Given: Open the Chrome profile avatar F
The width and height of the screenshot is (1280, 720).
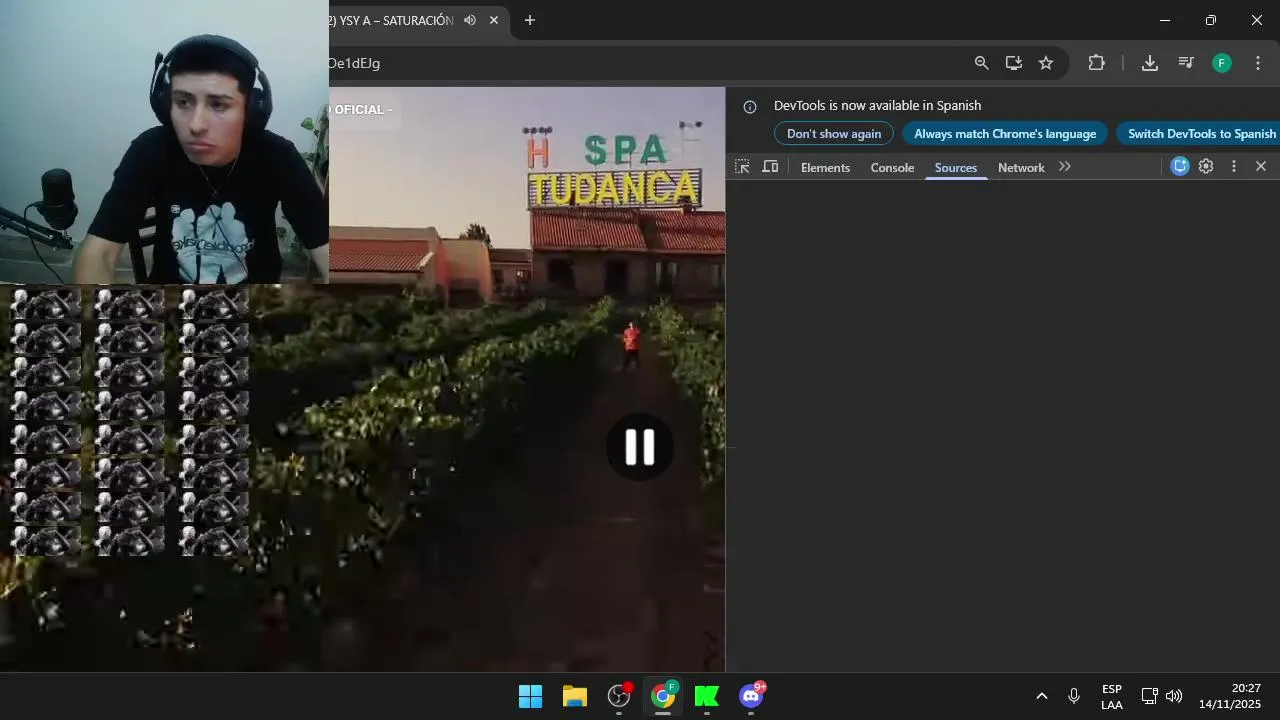Looking at the screenshot, I should point(1222,63).
